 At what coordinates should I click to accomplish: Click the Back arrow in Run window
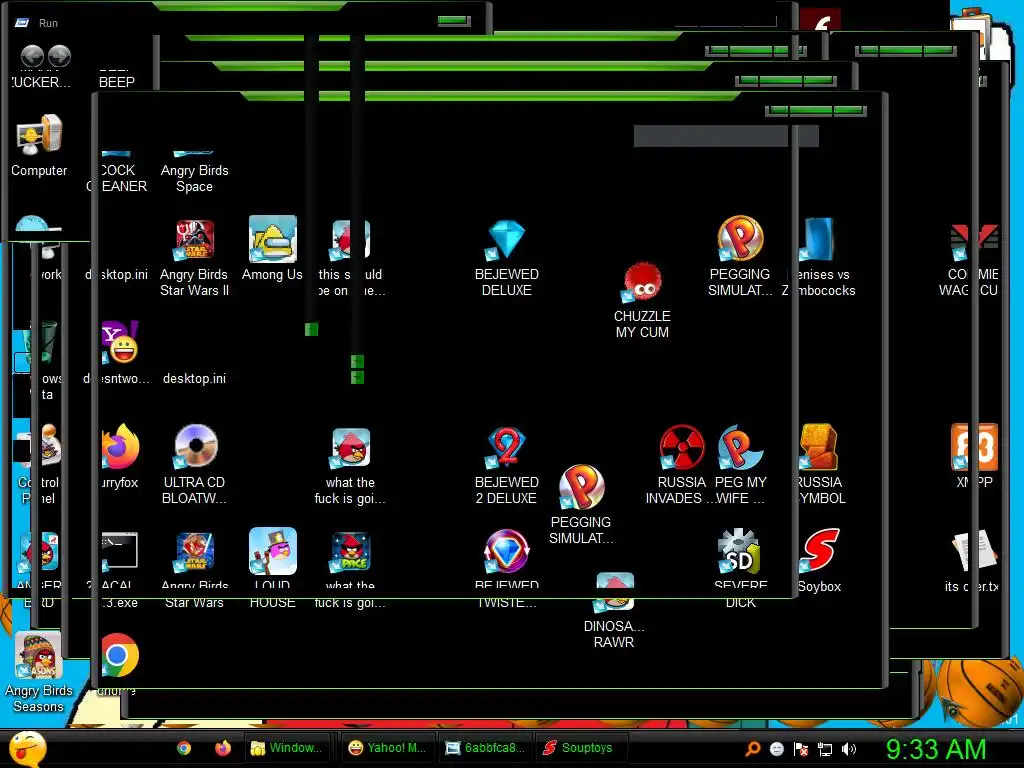(x=32, y=56)
